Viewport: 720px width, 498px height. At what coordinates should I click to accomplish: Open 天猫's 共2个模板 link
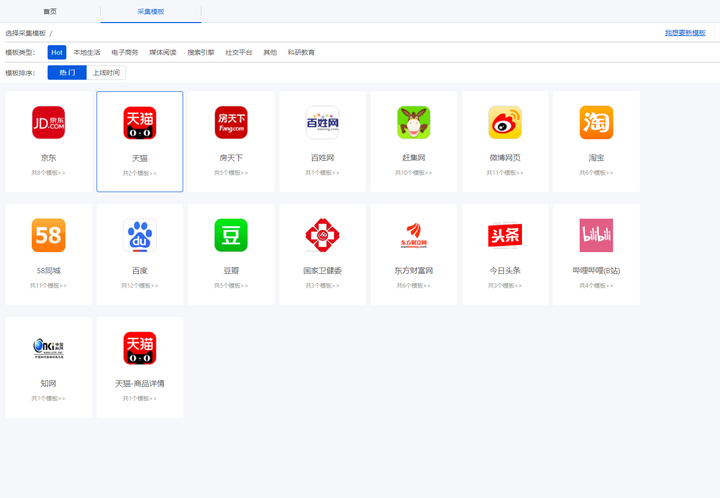[140, 173]
